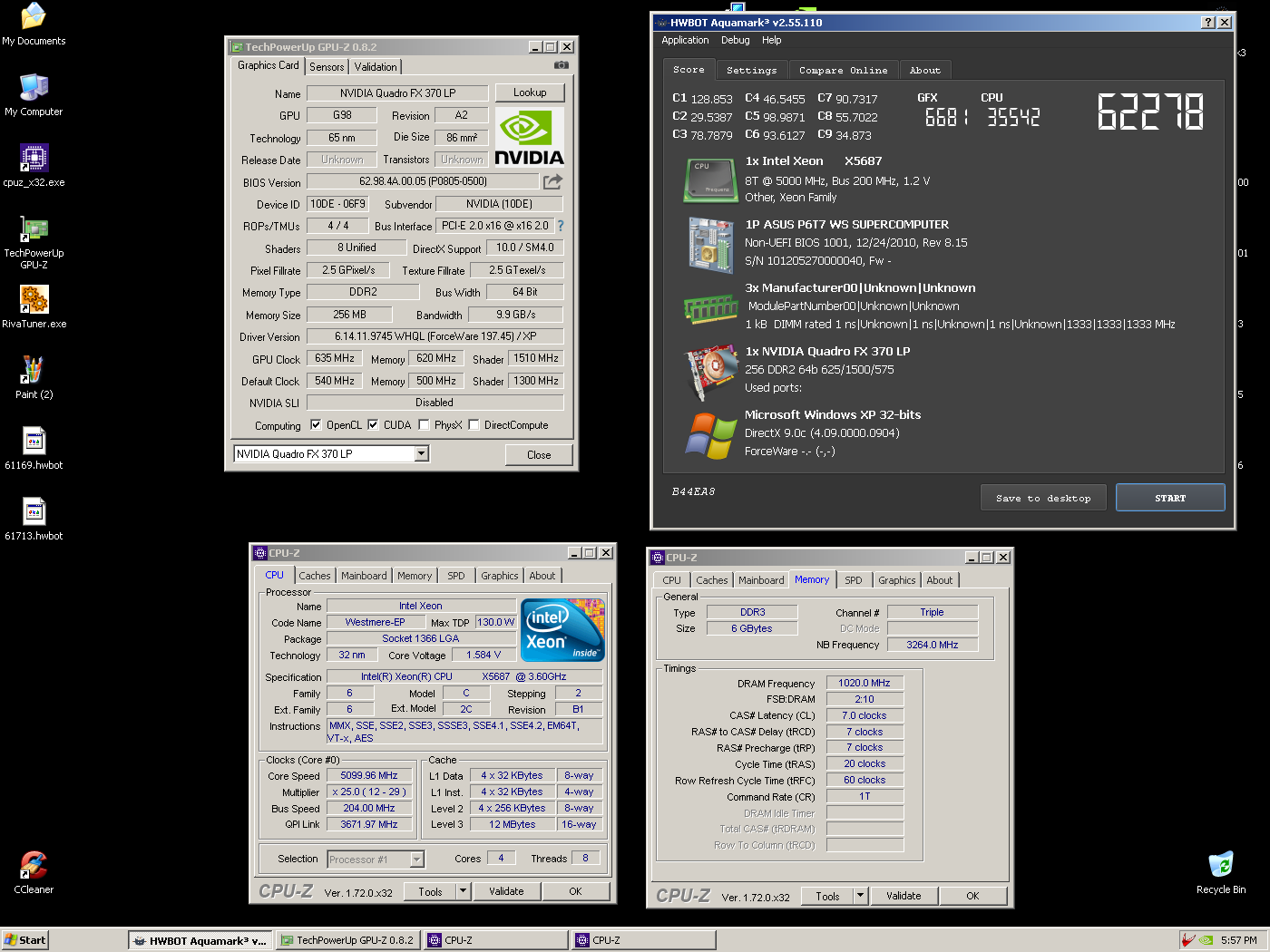Image resolution: width=1270 pixels, height=952 pixels.
Task: Click the NVIDIA logo in GPU-Z
Action: point(530,138)
